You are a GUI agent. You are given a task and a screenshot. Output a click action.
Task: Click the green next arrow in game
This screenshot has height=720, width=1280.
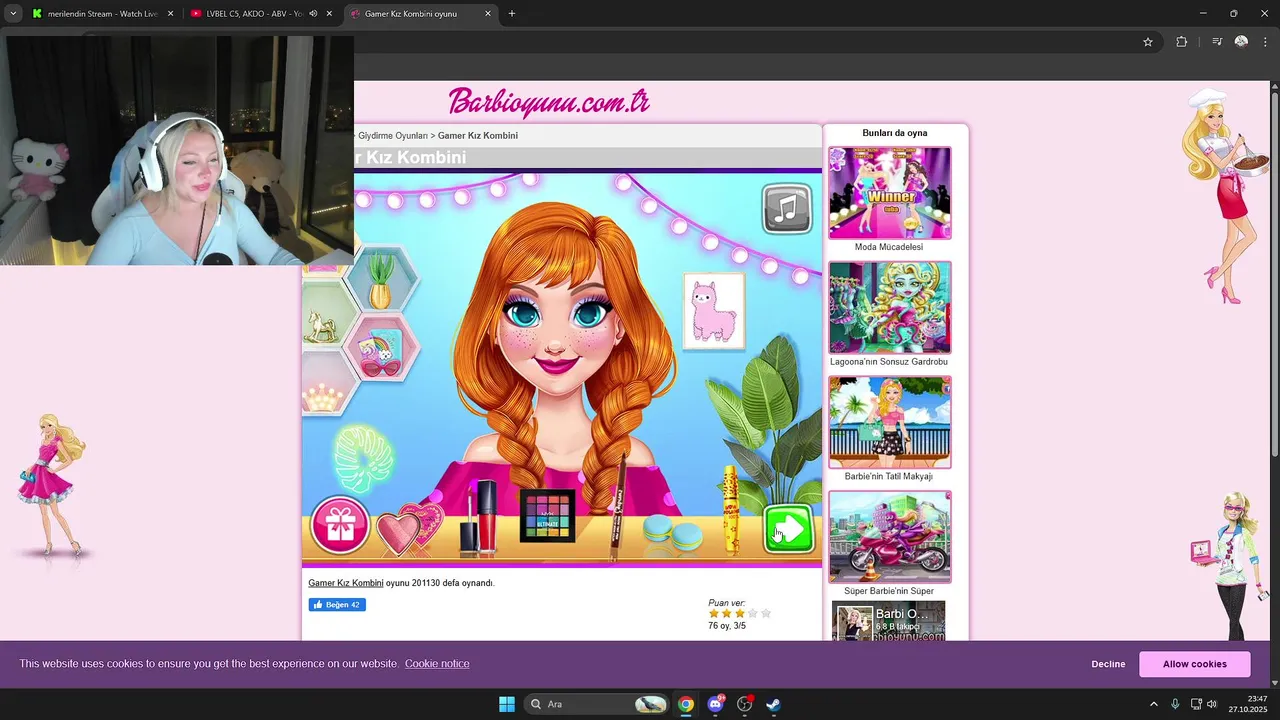click(789, 529)
